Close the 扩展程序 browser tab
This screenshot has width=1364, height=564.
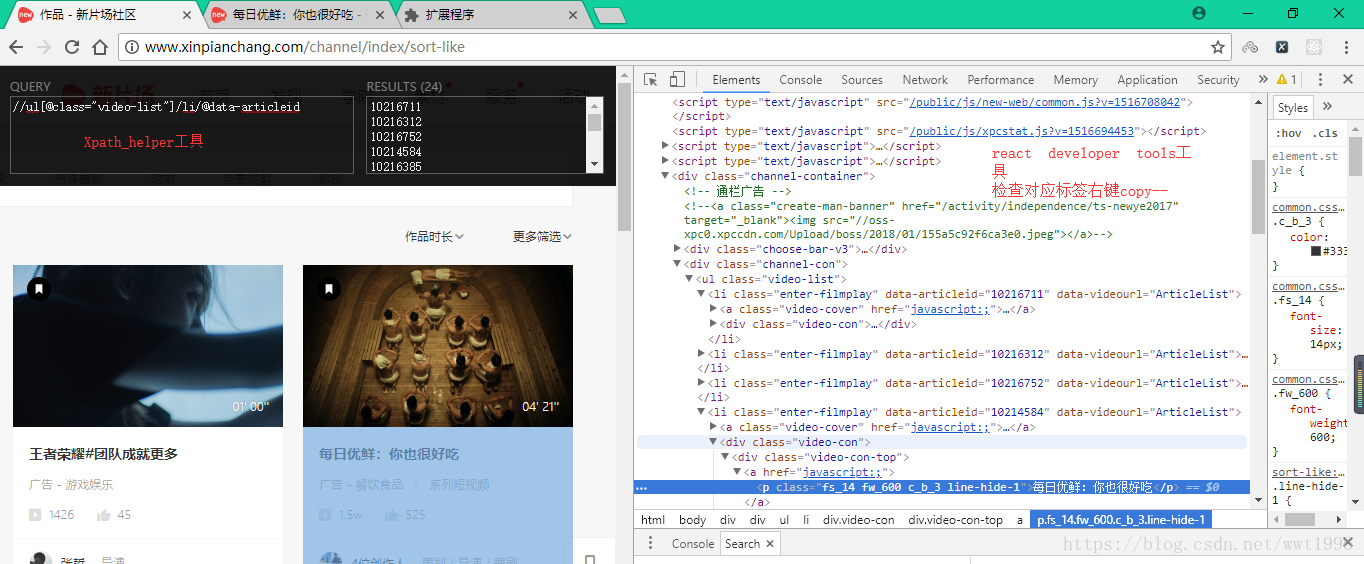573,15
